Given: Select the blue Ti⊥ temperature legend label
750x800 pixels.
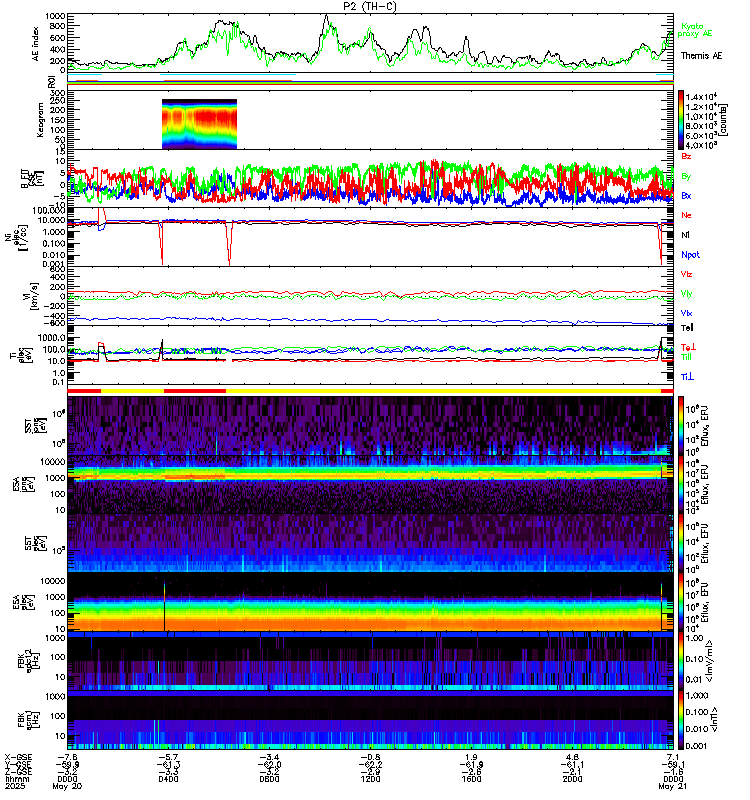Looking at the screenshot, I should 687,377.
